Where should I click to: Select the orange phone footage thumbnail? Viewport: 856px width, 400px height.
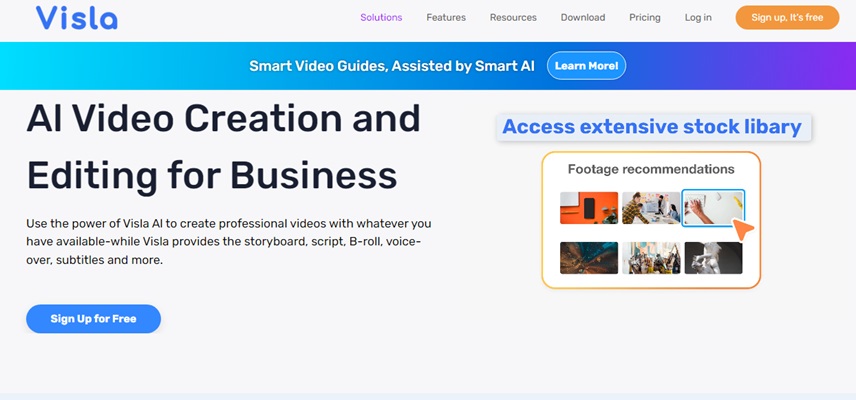589,208
